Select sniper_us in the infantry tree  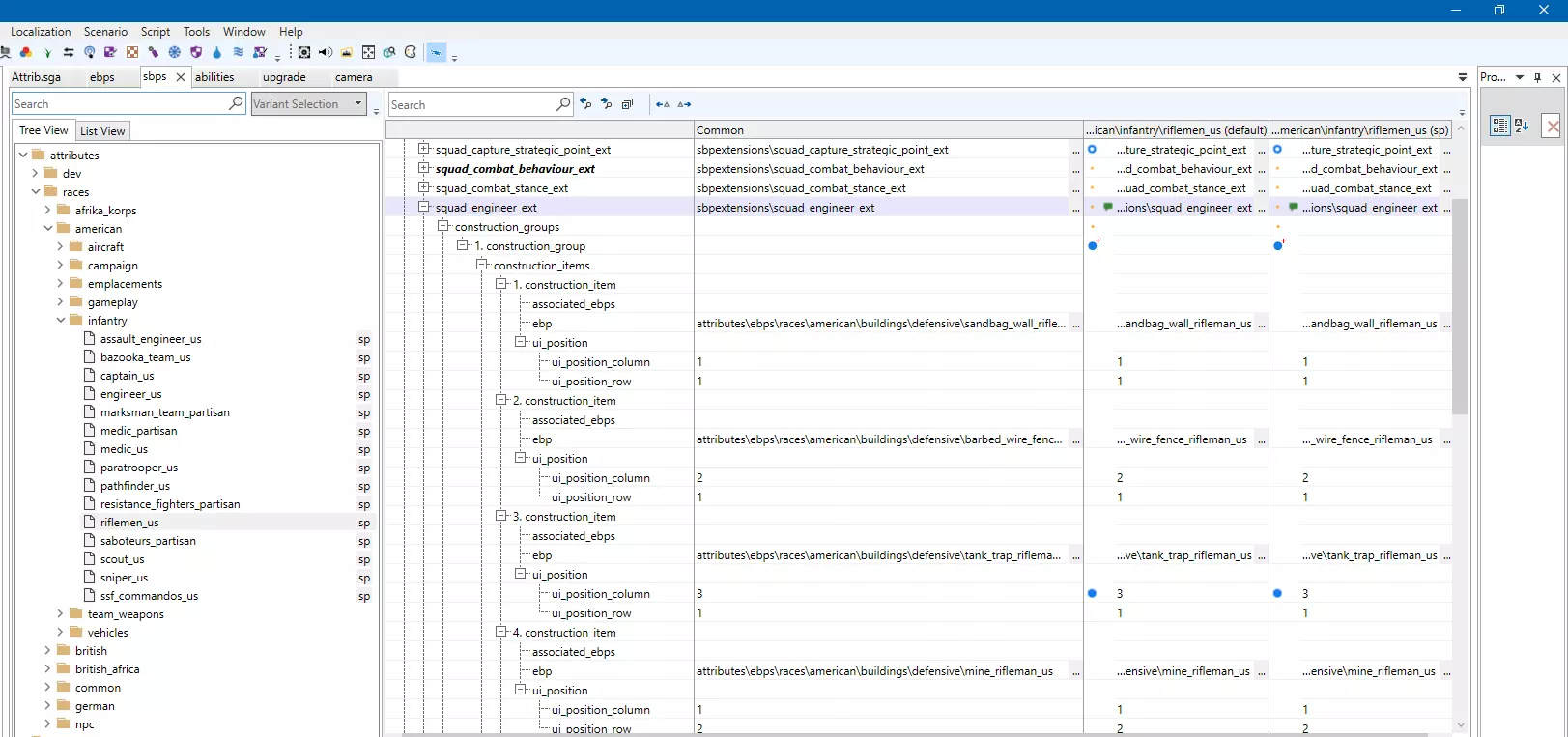click(x=124, y=578)
